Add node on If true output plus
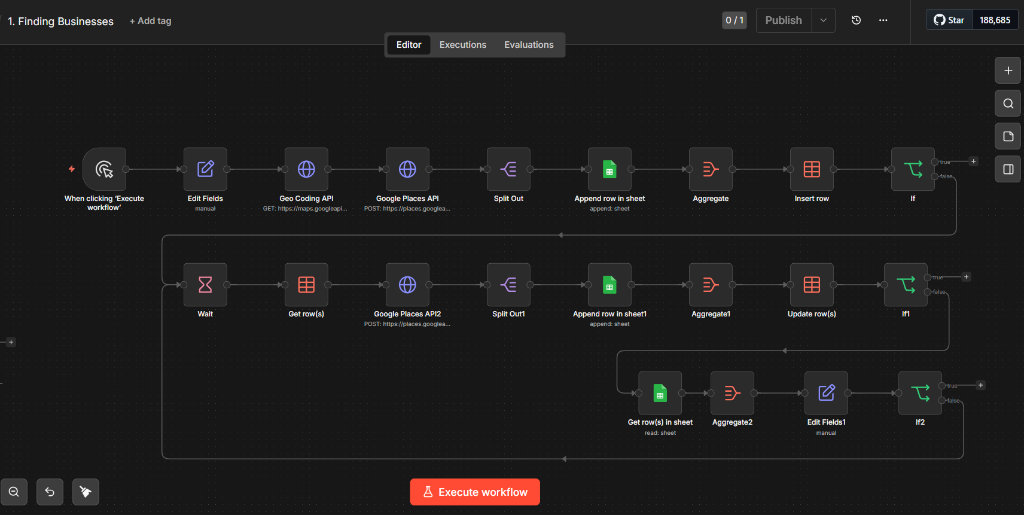This screenshot has height=515, width=1024. click(973, 161)
